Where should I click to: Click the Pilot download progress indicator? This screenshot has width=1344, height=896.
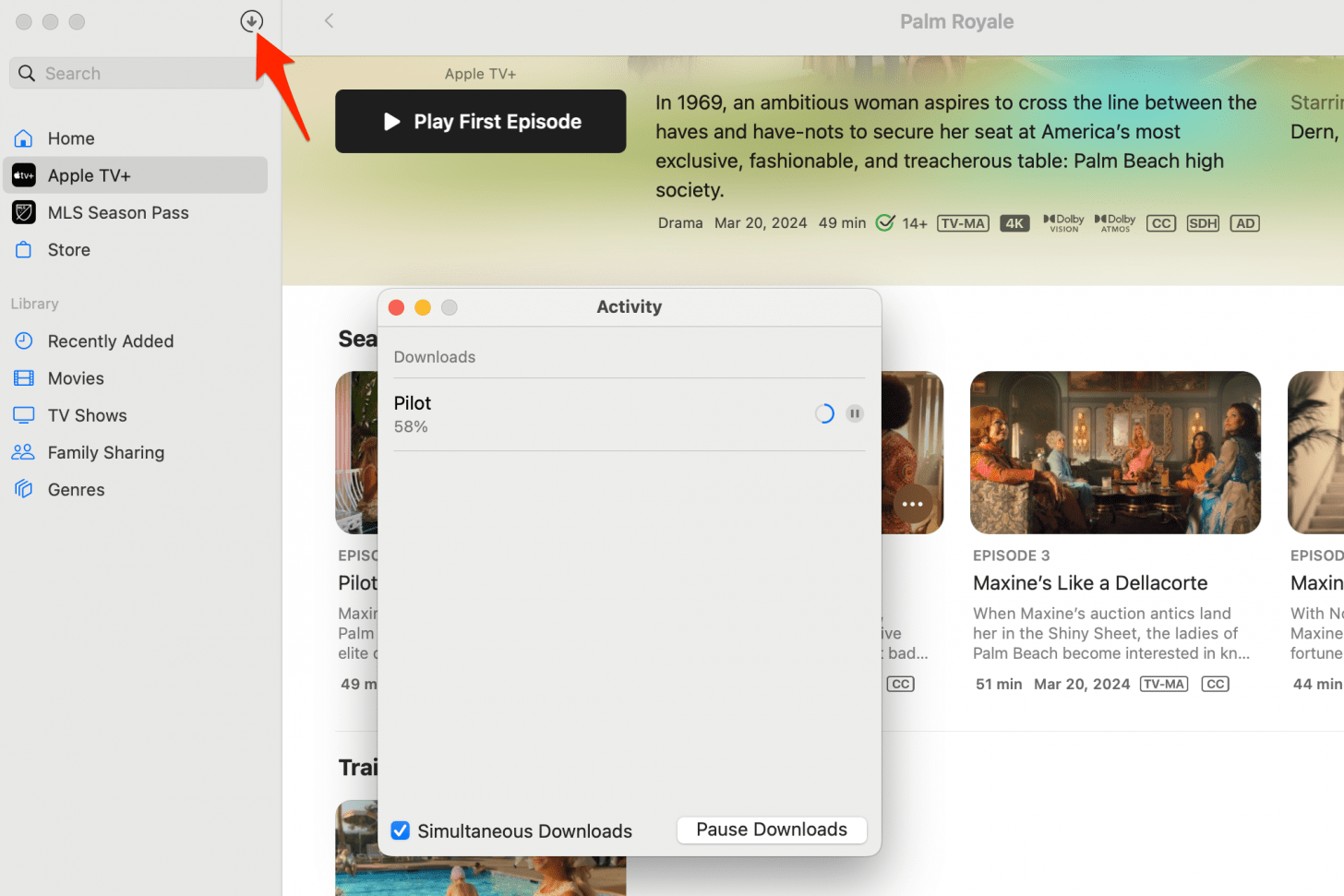pos(823,412)
